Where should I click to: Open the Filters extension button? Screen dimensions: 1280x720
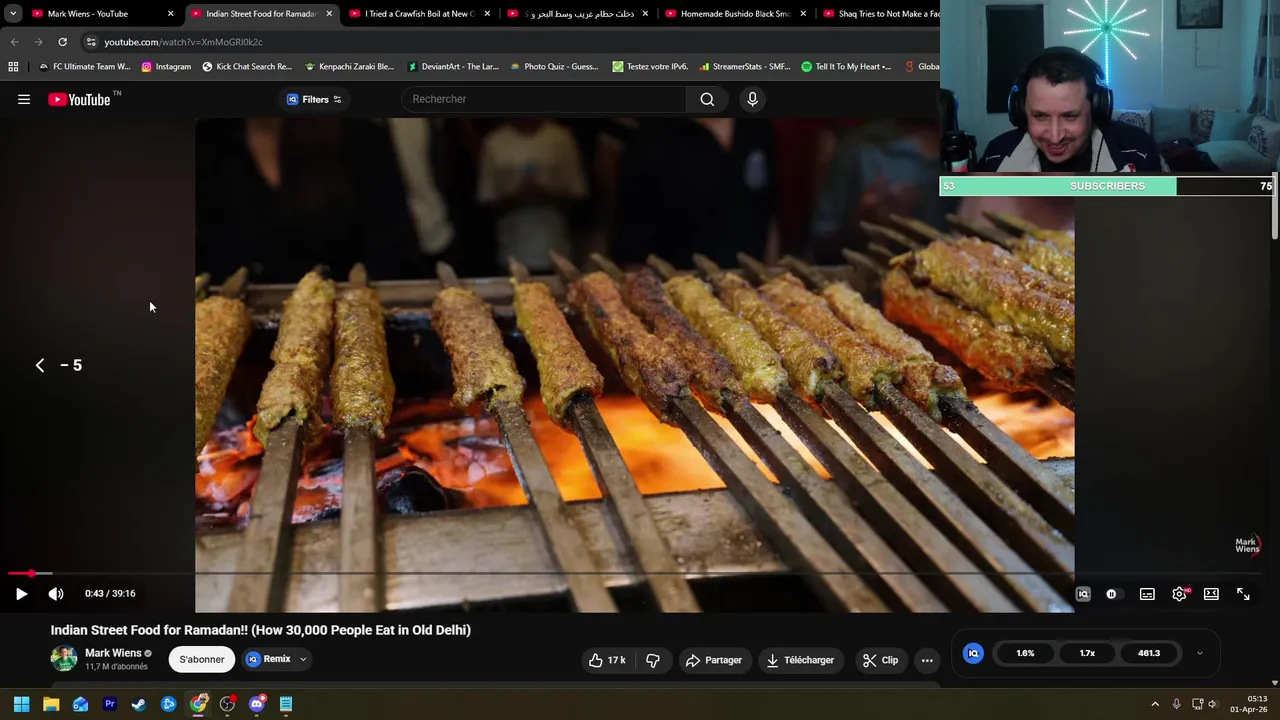(x=314, y=99)
